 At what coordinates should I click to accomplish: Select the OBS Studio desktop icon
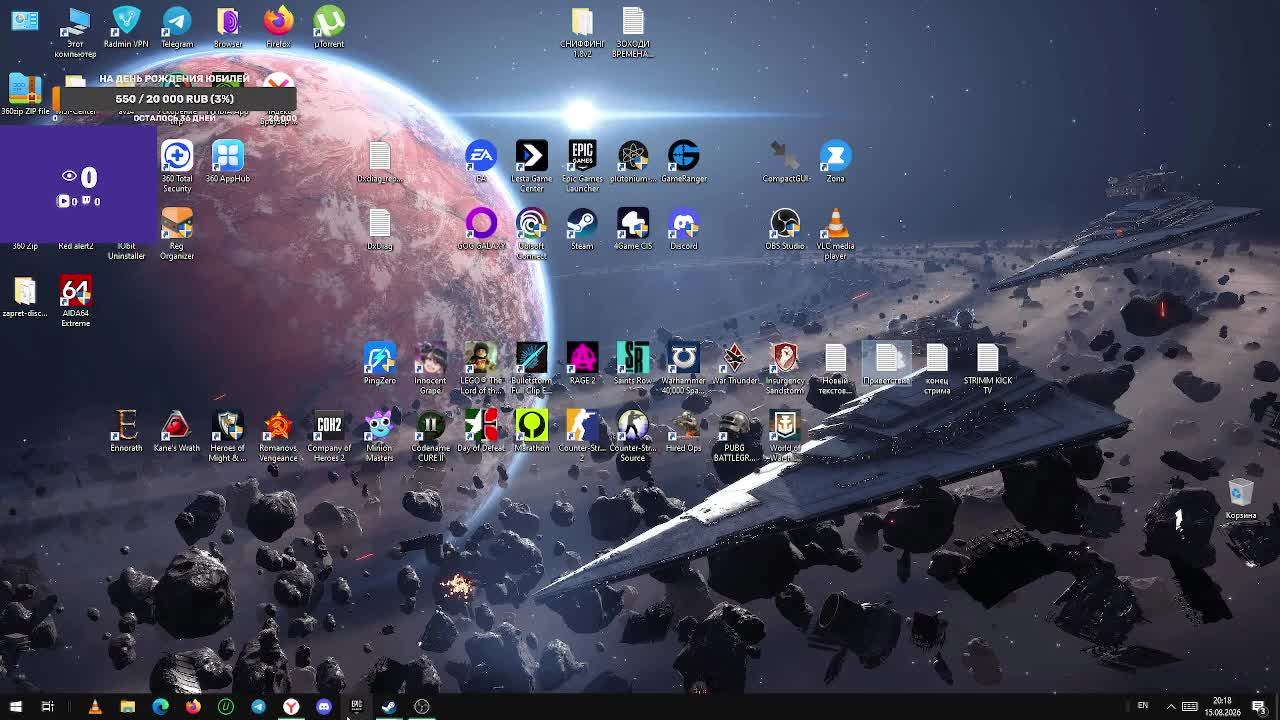[785, 229]
